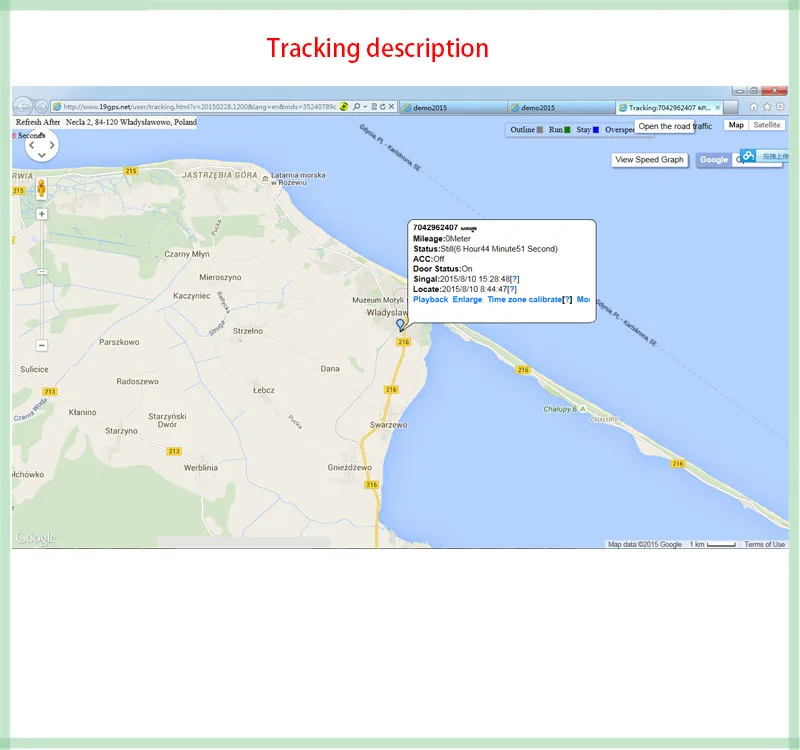This screenshot has width=800, height=750.
Task: Open the Favorites star icon
Action: 767,107
